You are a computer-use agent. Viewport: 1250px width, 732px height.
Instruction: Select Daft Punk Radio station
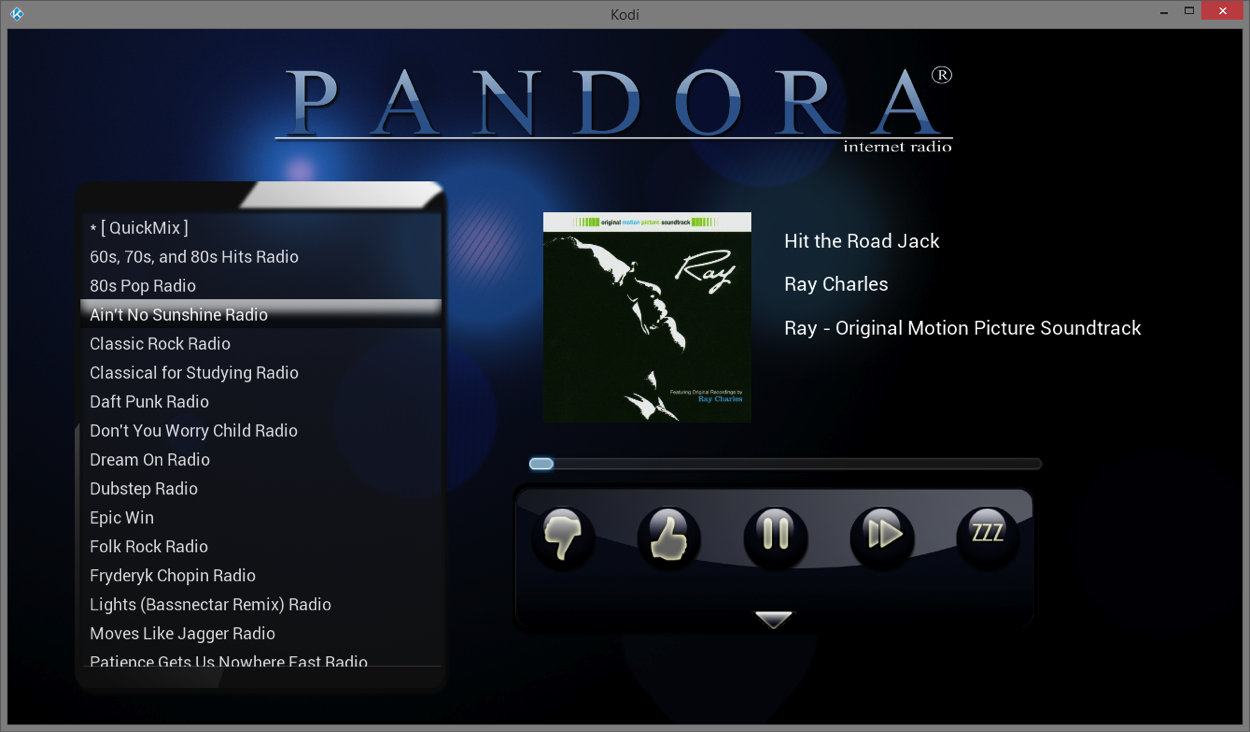point(260,401)
